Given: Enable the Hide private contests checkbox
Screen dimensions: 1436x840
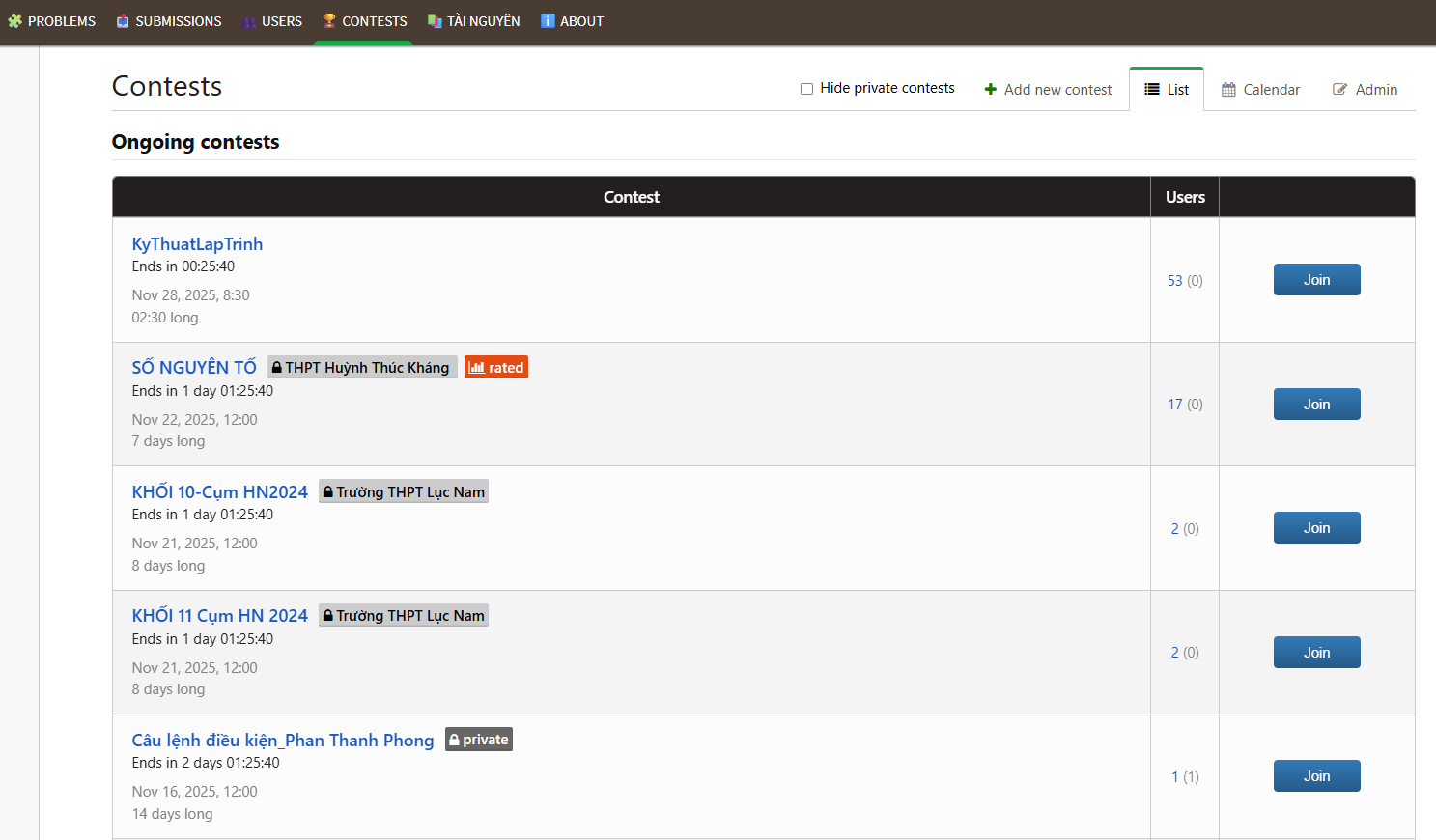Looking at the screenshot, I should (805, 88).
